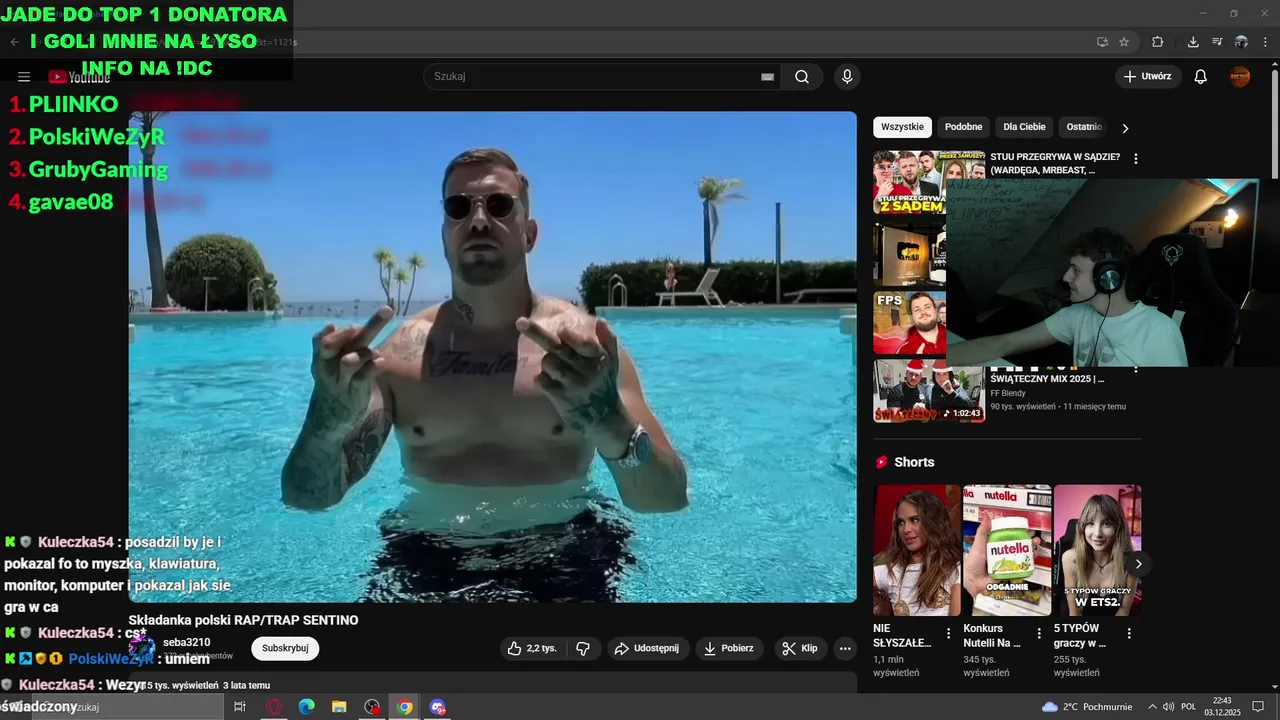The width and height of the screenshot is (1280, 720).
Task: Open options for 5 TYPÓW graczy short
Action: click(1129, 633)
